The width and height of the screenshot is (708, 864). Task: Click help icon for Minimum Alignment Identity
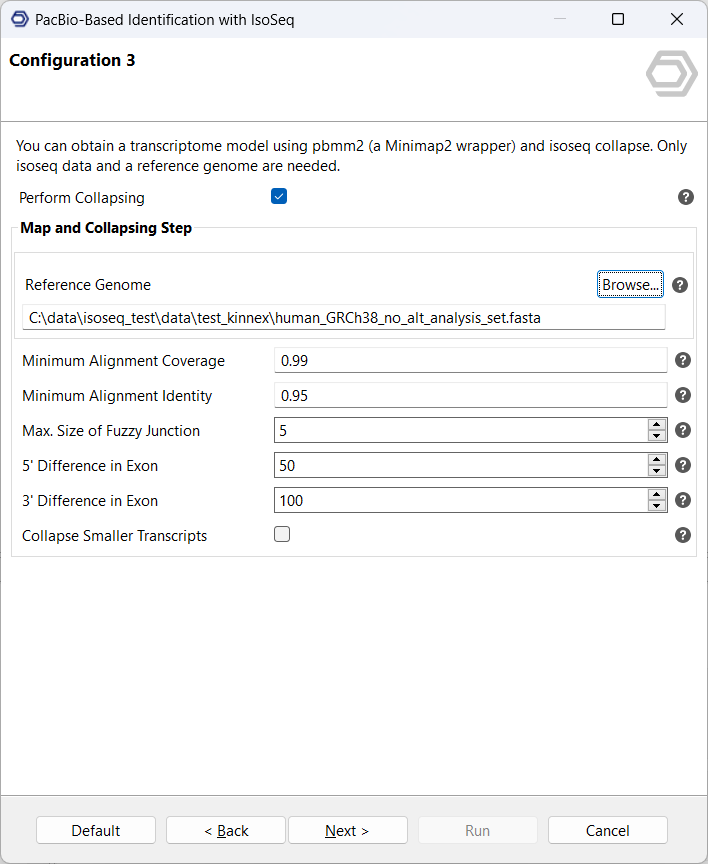(683, 395)
